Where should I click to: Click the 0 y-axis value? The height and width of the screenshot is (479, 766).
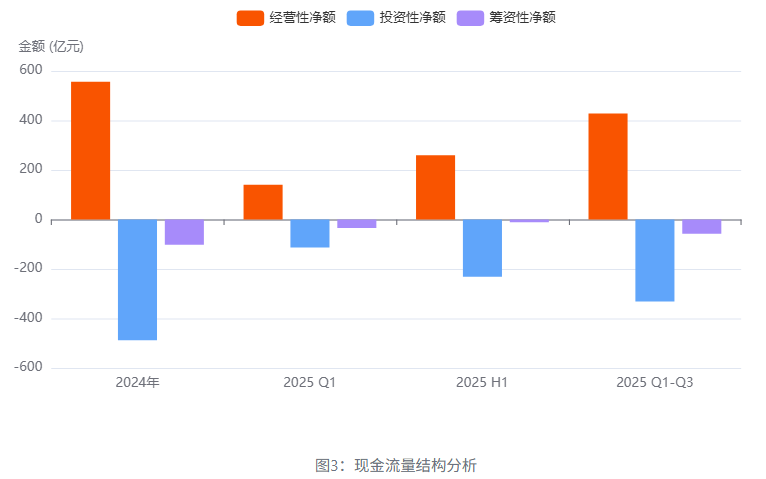39,219
